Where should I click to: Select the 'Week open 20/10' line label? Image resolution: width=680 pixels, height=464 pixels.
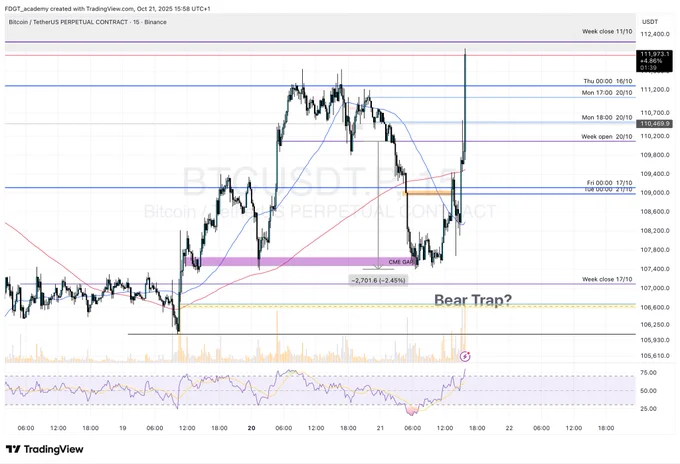pos(607,137)
